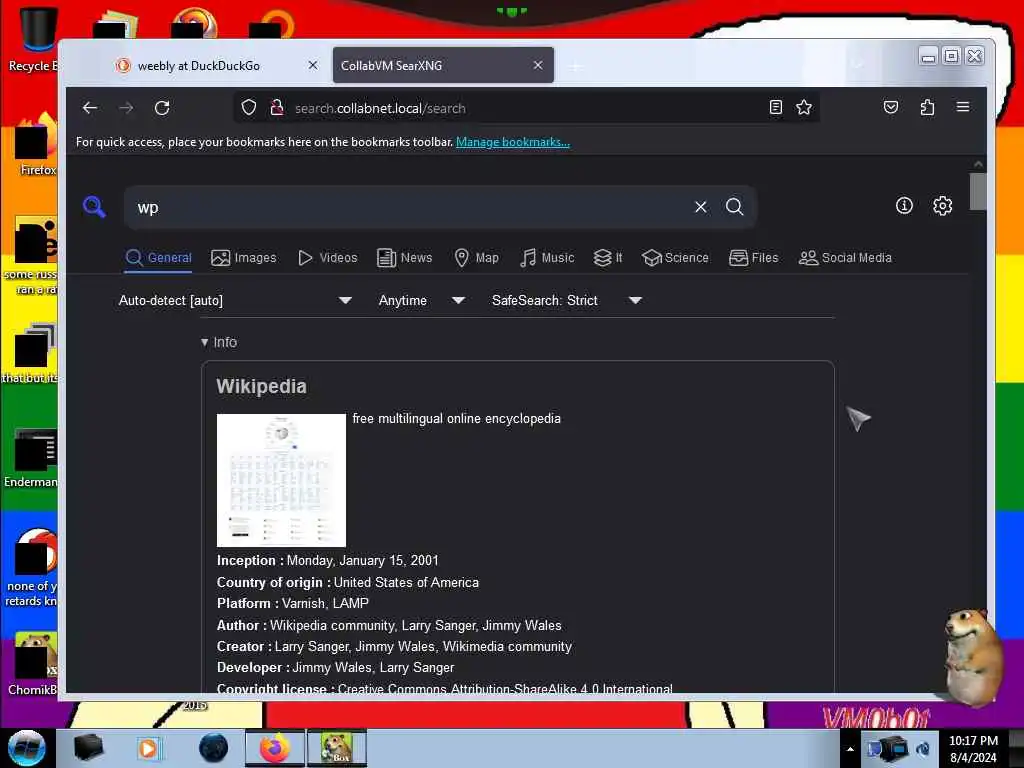
Task: Select the Enderman desktop icon
Action: [31, 458]
